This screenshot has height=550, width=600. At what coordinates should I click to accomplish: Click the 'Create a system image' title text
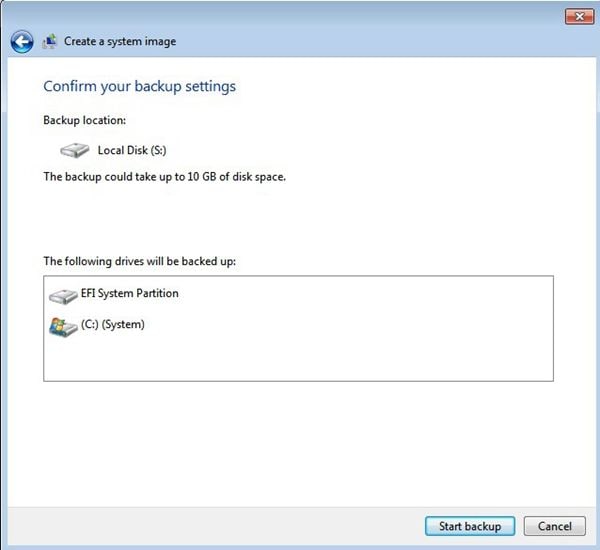coord(120,41)
